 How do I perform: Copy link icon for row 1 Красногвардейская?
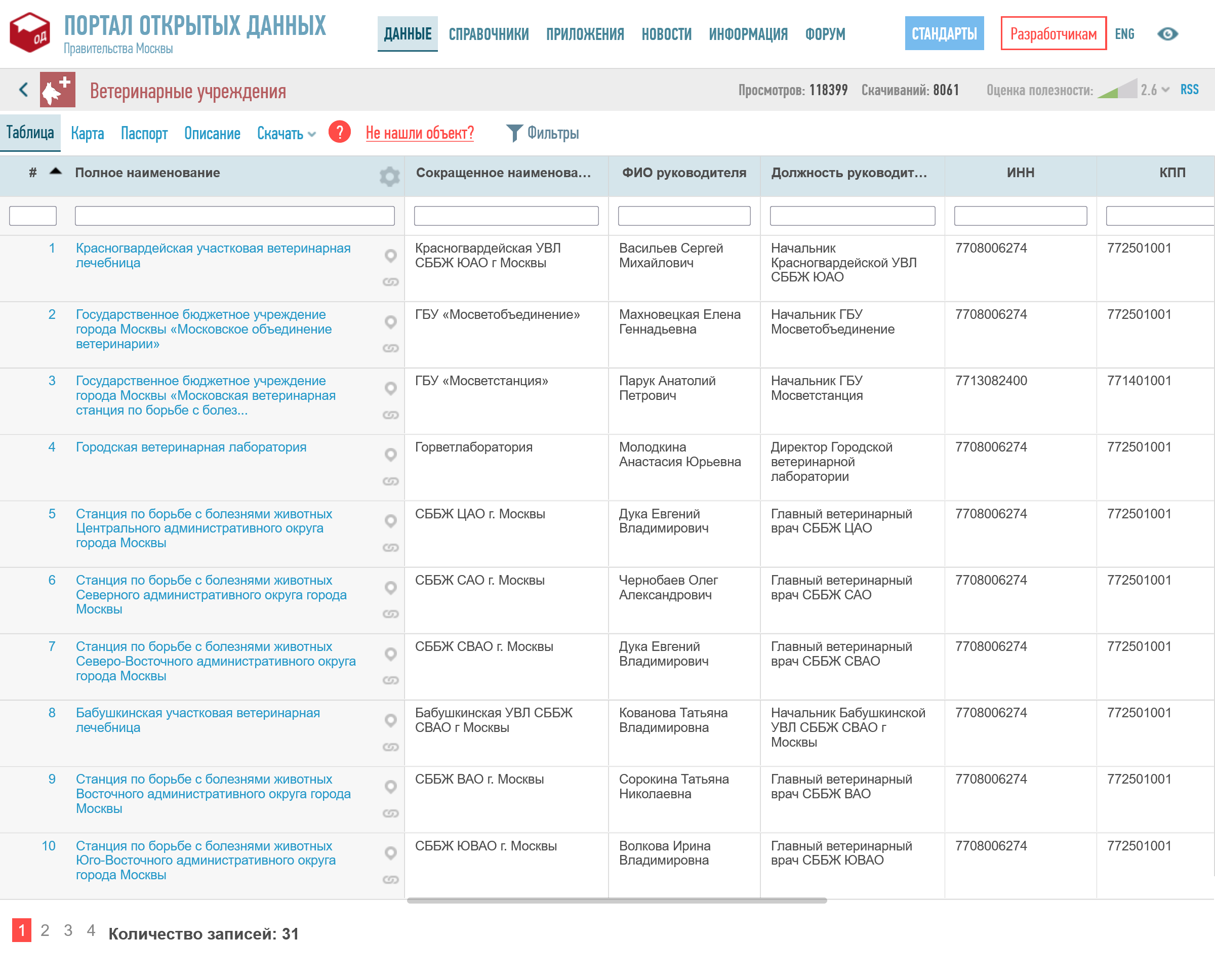pos(391,281)
